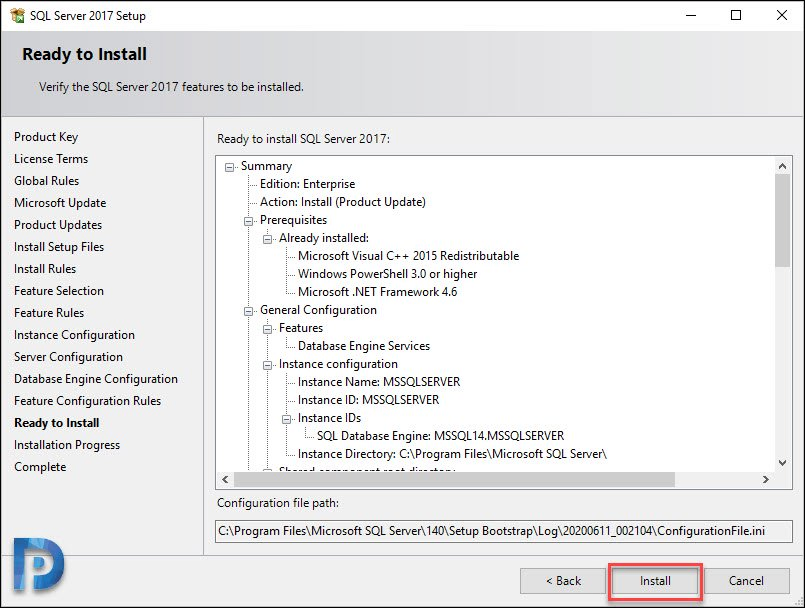Minimize the setup window
The width and height of the screenshot is (805, 608).
(691, 15)
